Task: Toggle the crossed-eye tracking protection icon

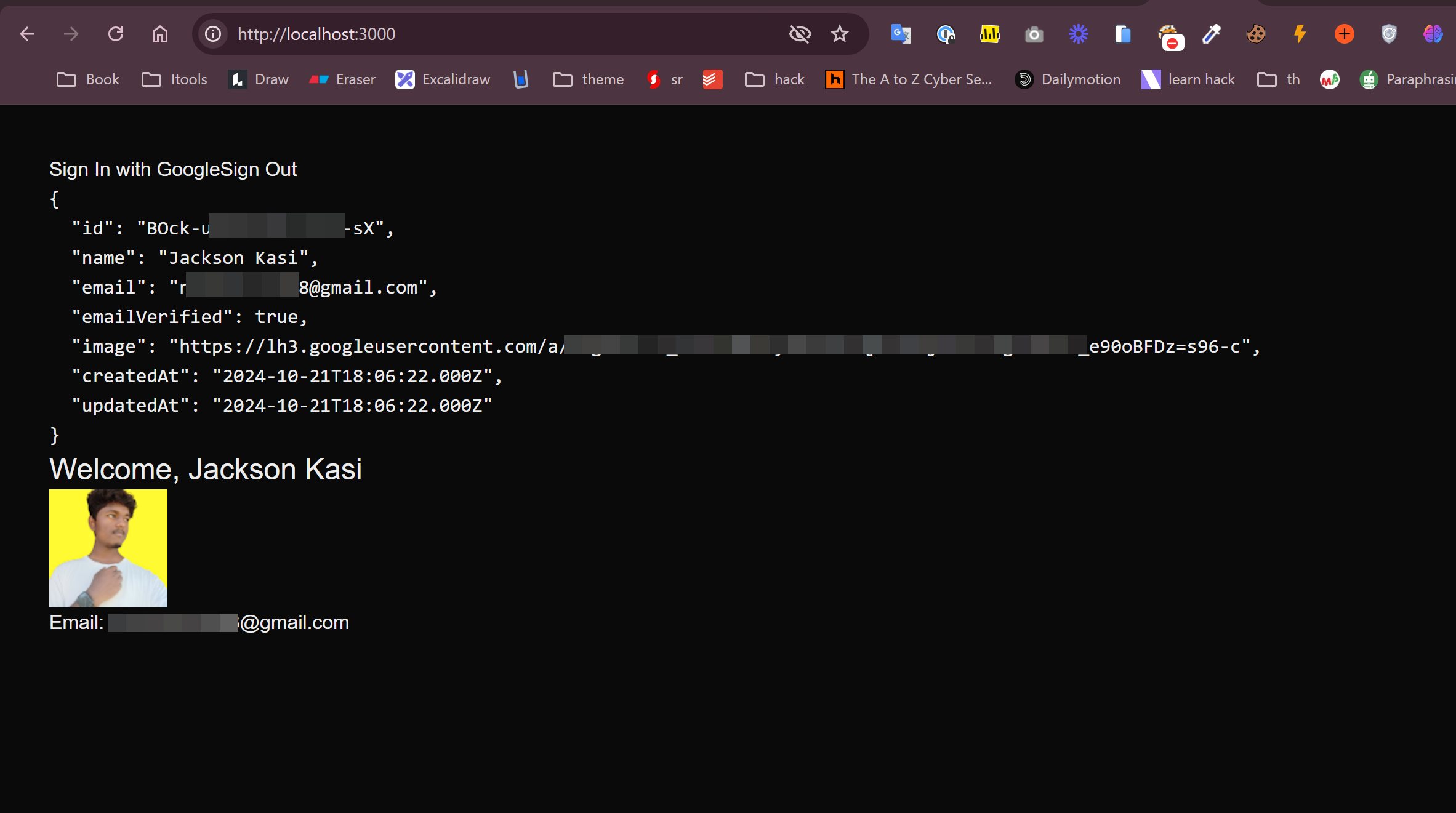Action: [x=800, y=34]
